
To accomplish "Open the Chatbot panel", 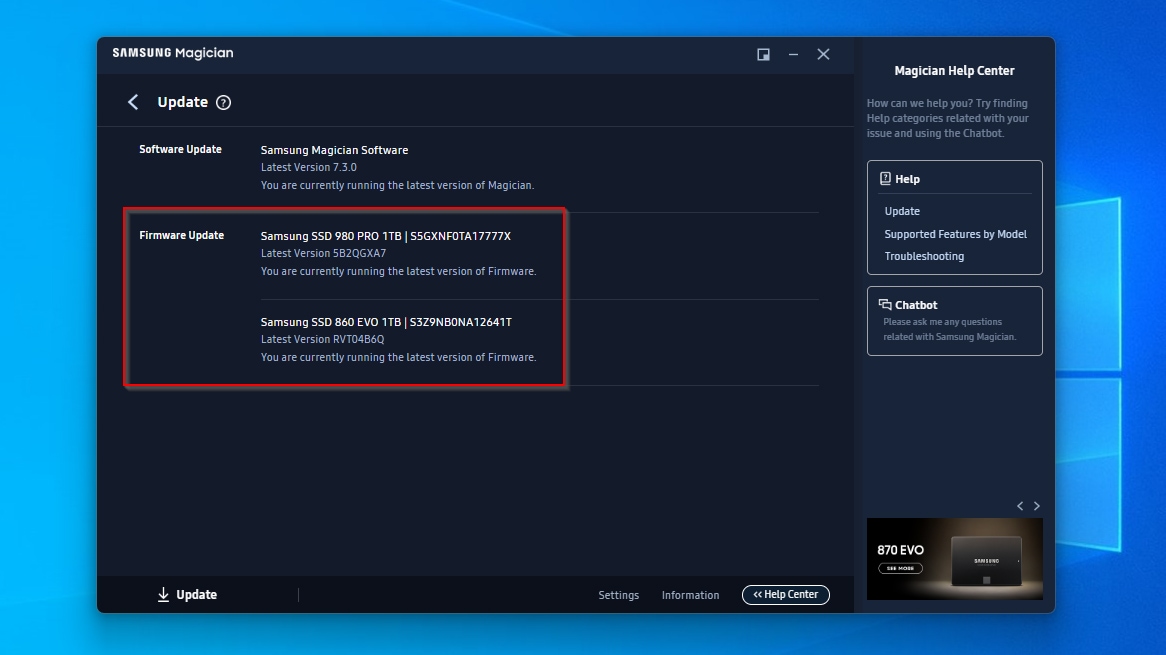I will (955, 320).
